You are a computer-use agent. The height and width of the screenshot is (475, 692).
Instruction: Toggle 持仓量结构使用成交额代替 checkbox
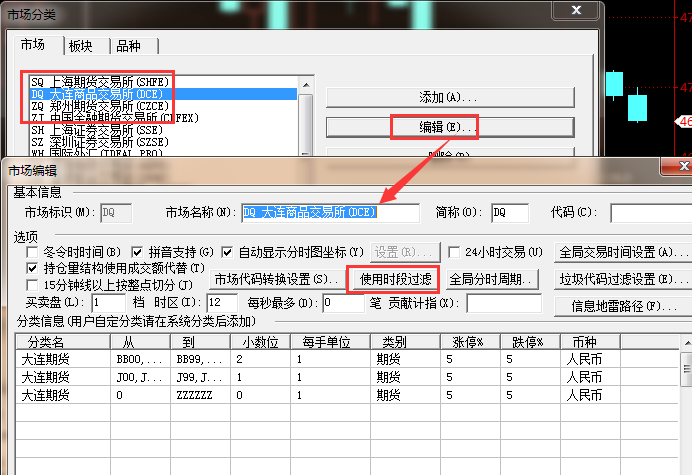point(33,268)
